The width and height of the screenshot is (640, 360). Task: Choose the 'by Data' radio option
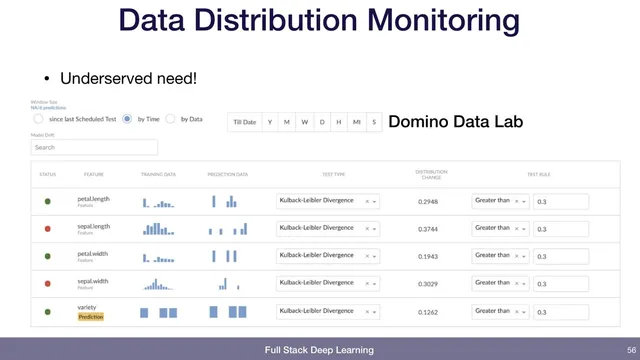point(170,119)
